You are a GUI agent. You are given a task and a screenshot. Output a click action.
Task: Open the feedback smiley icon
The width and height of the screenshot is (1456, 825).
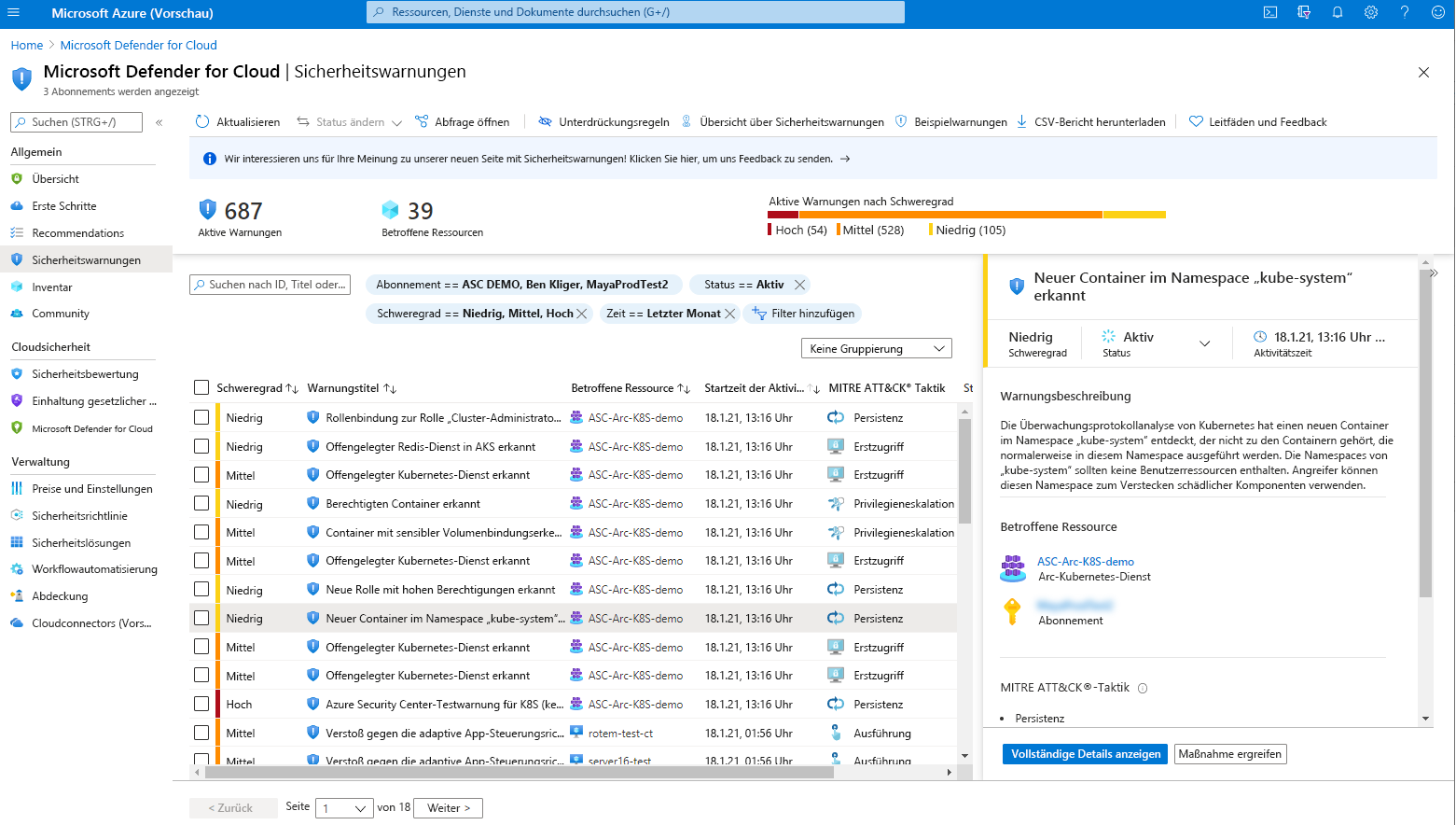click(x=1437, y=12)
